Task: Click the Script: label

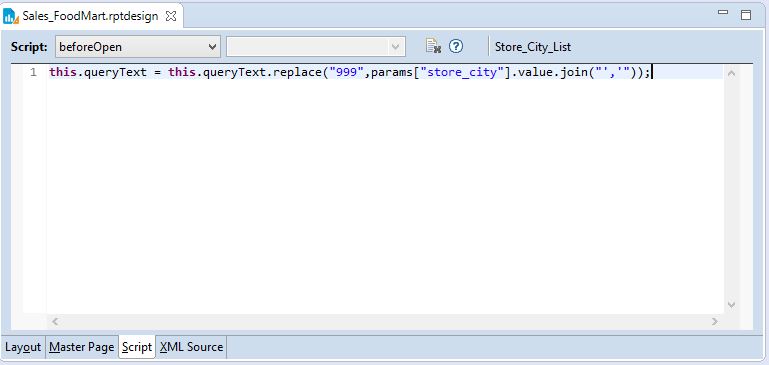Action: 29,47
